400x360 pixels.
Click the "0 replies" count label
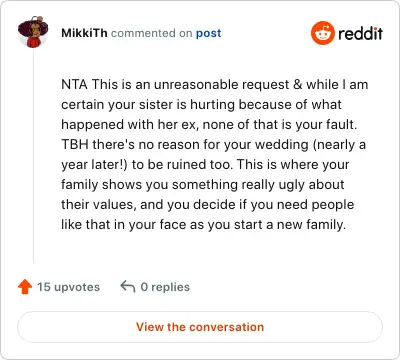click(x=165, y=287)
